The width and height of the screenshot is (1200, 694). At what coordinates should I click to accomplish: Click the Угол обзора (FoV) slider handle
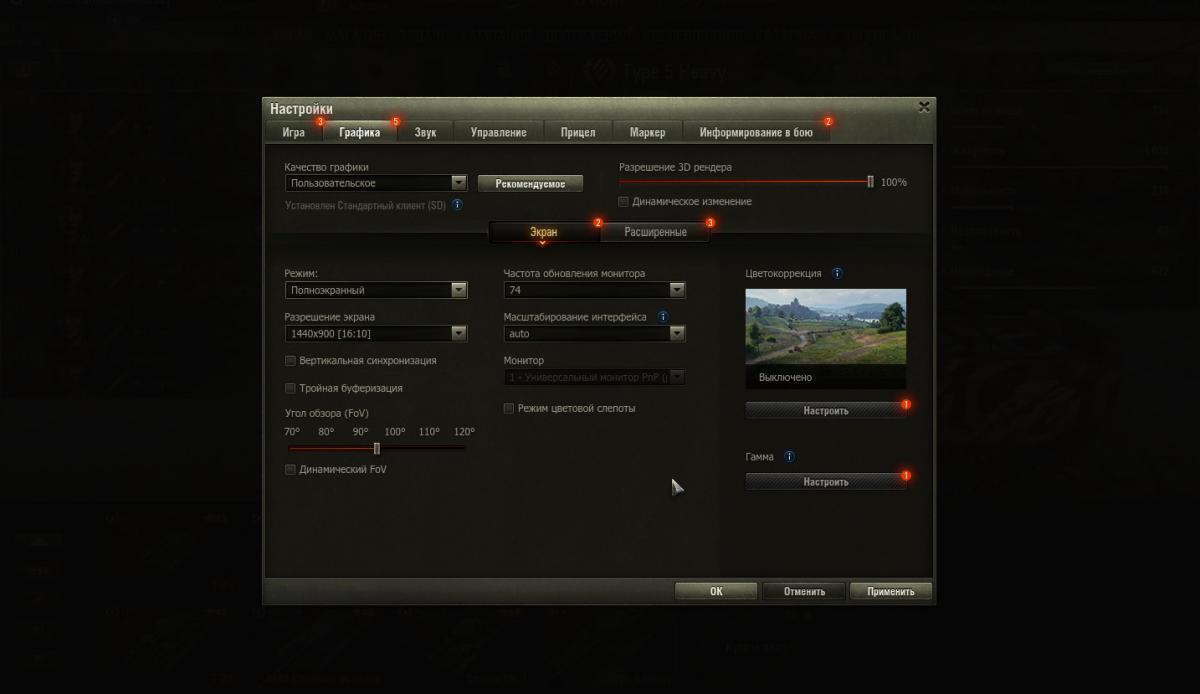[377, 448]
